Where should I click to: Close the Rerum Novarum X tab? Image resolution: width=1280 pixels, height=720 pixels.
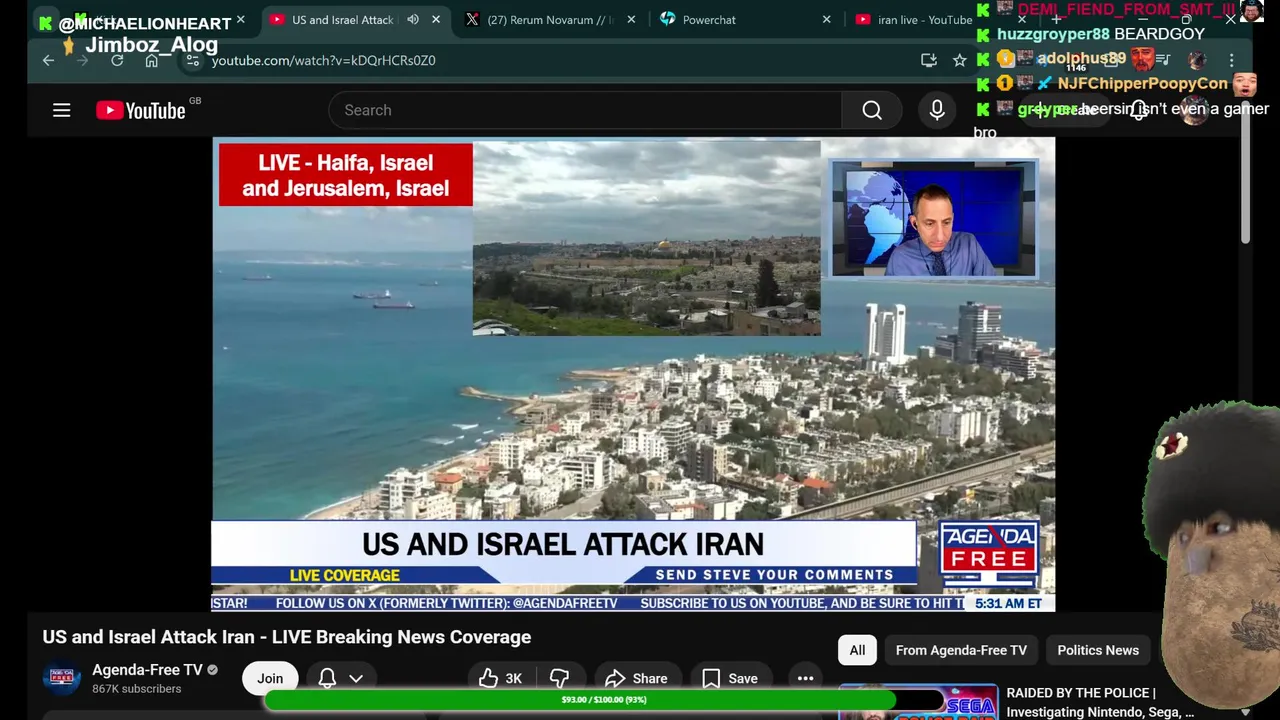pyautogui.click(x=631, y=19)
